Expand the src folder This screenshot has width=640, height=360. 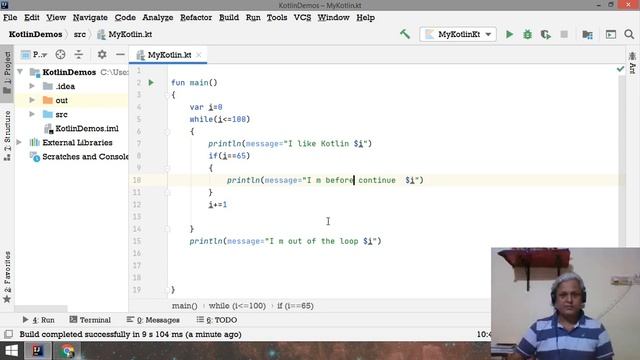(x=32, y=114)
